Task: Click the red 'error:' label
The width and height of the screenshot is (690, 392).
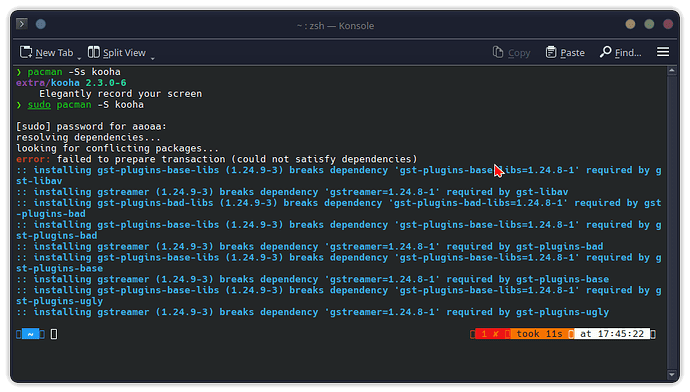Action: [x=33, y=159]
